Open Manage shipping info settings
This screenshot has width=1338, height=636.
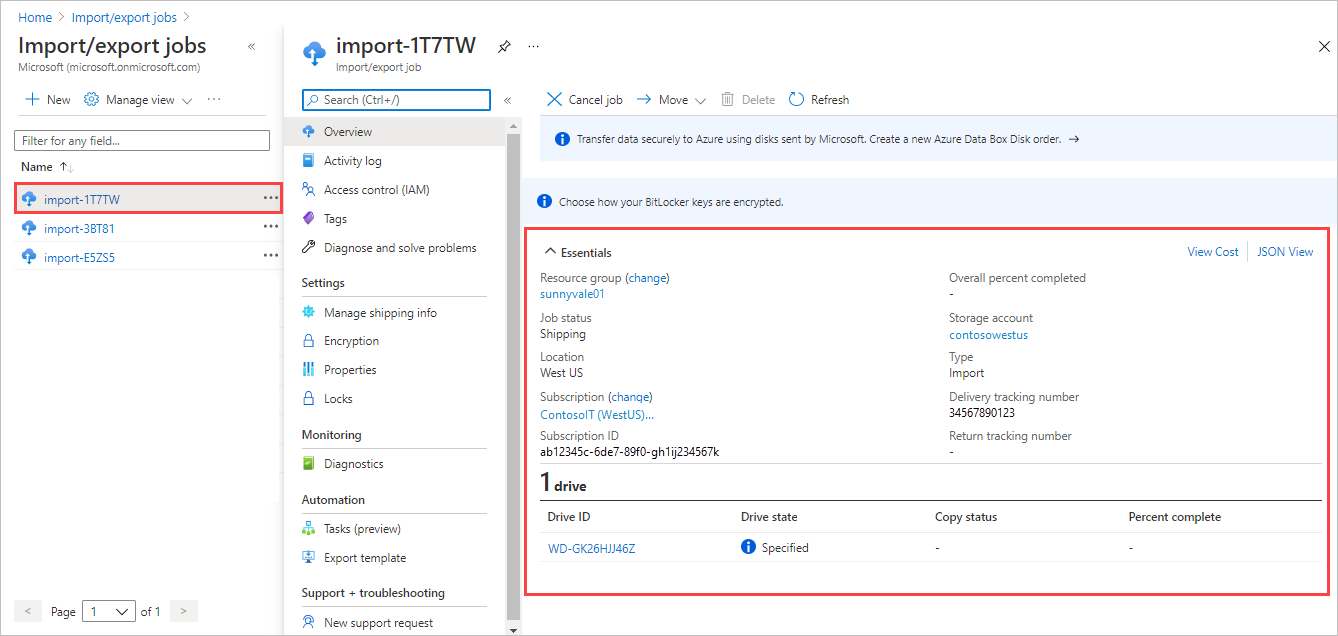380,313
